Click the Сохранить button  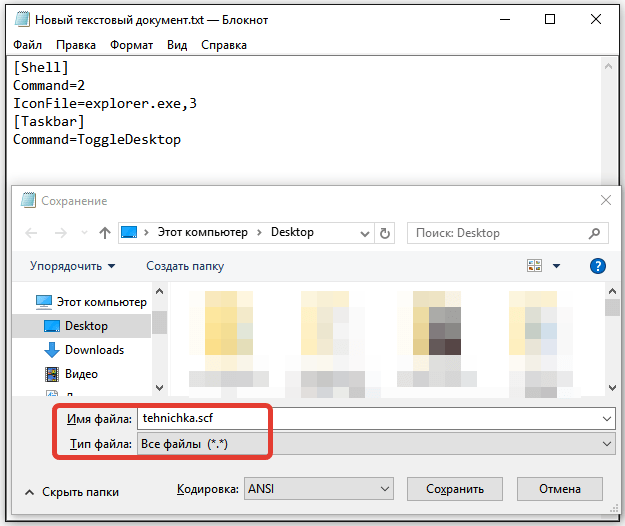tap(455, 489)
